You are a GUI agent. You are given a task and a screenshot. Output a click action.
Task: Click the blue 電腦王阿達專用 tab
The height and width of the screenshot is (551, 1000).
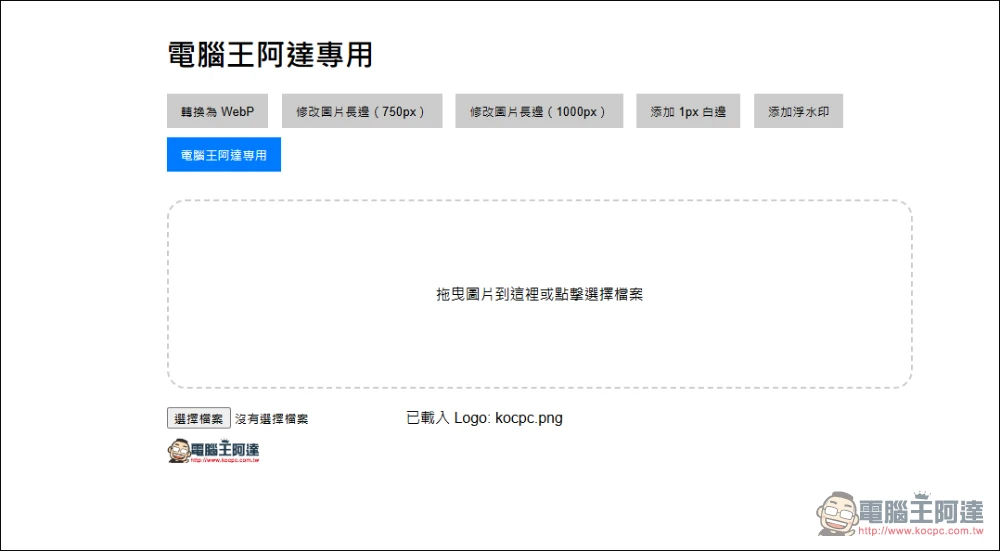224,154
